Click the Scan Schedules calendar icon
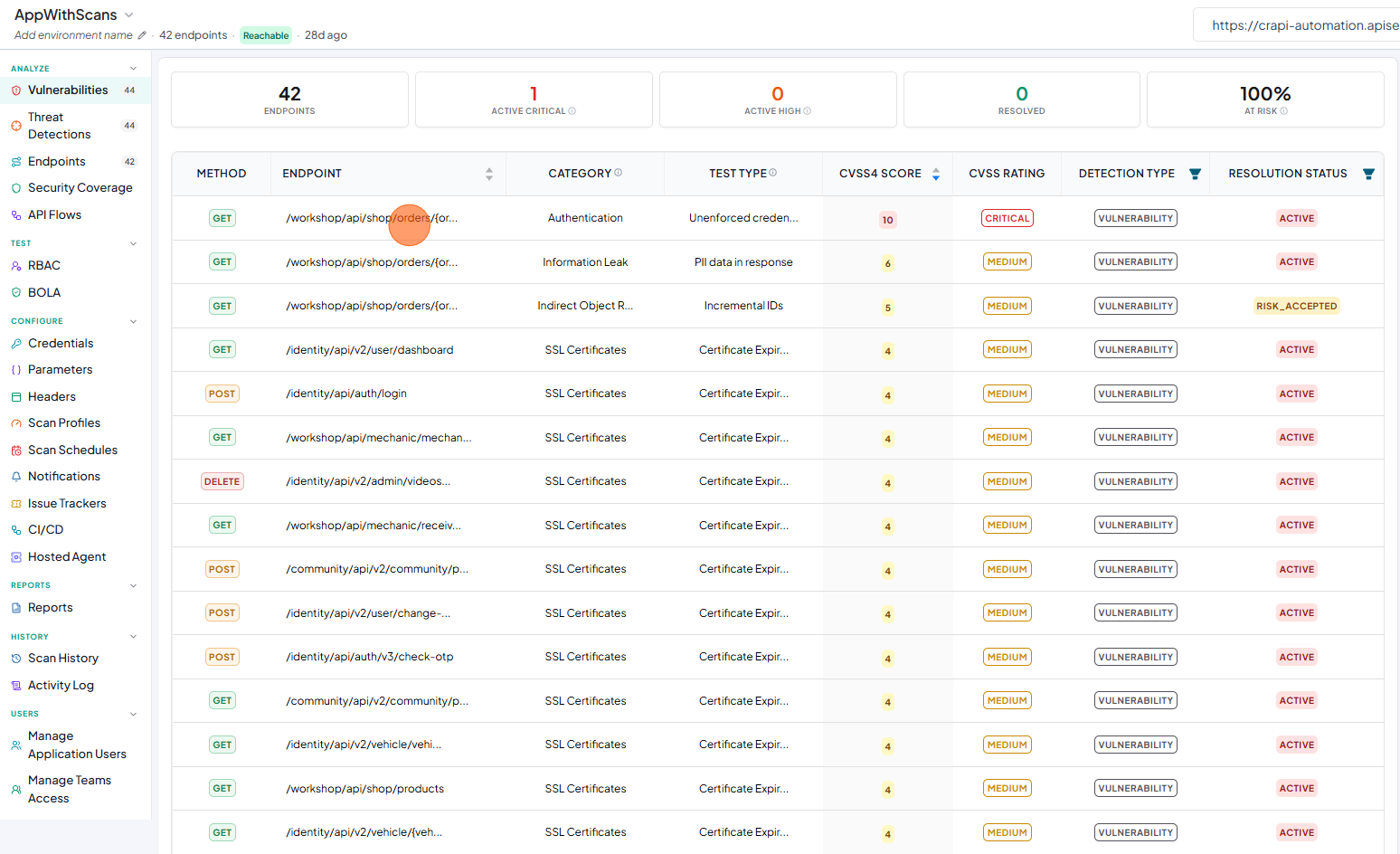 (x=16, y=450)
